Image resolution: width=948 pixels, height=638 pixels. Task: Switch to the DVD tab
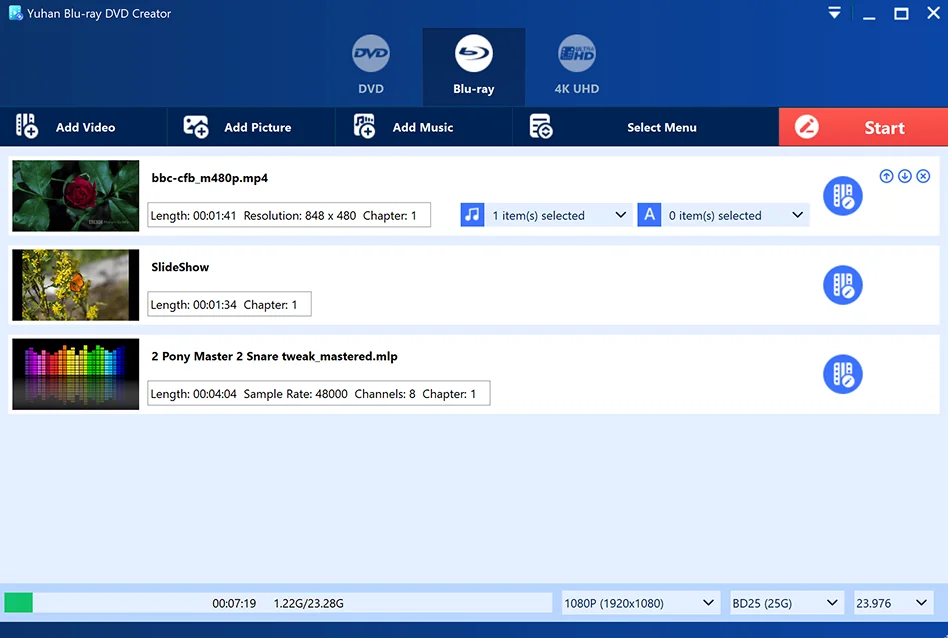point(371,66)
